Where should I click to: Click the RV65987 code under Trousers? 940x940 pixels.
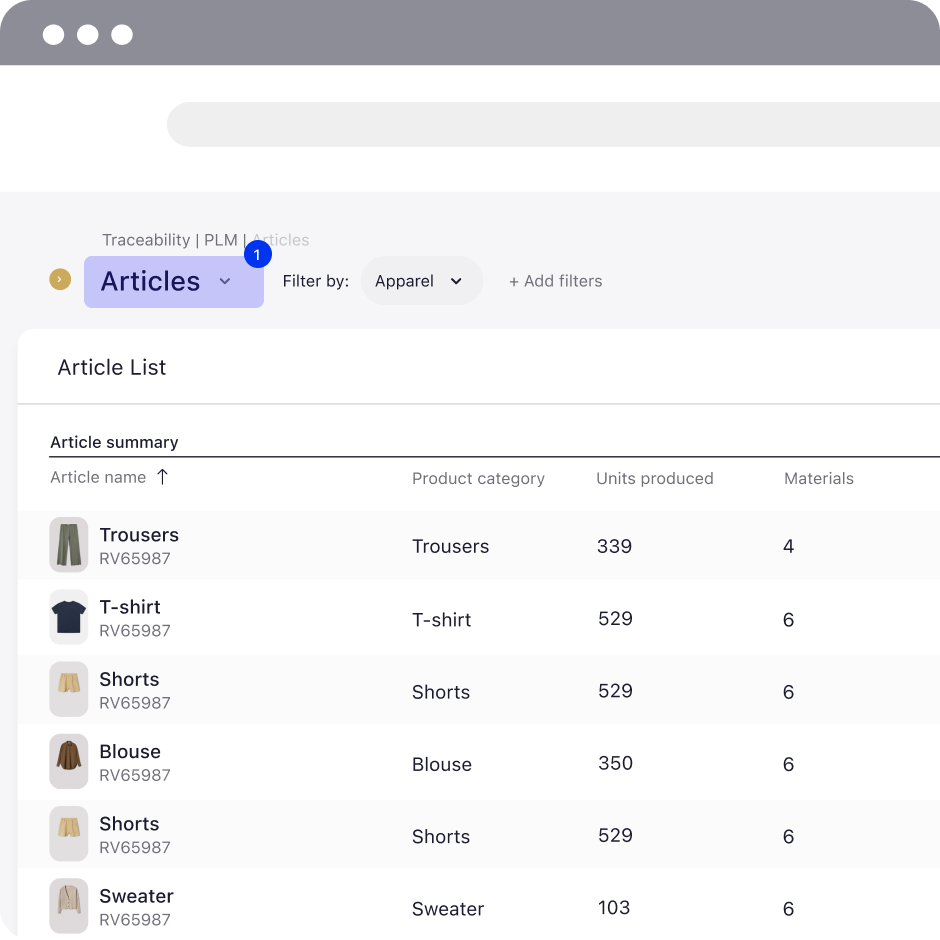135,559
